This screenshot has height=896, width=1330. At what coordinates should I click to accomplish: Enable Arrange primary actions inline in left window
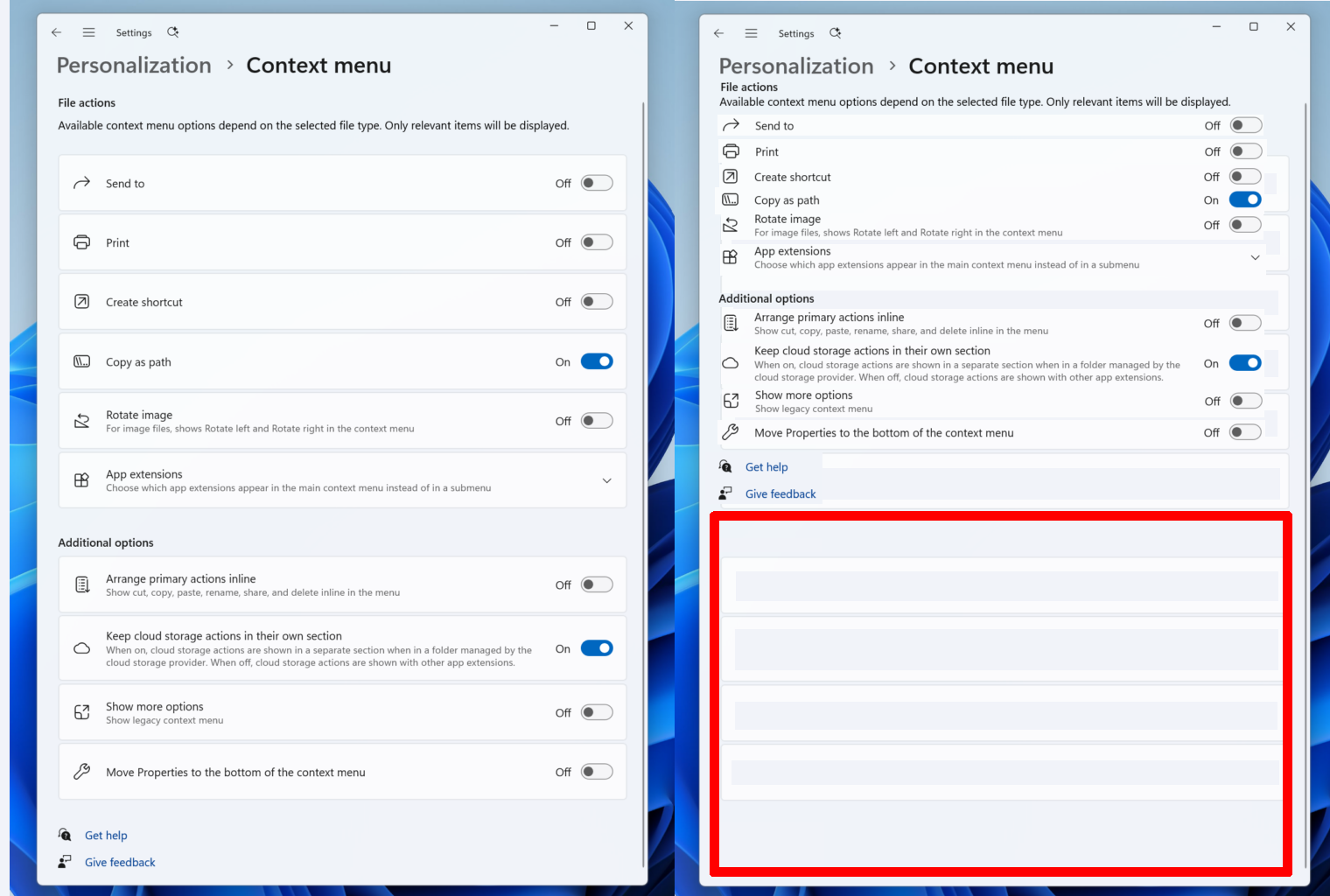point(597,584)
